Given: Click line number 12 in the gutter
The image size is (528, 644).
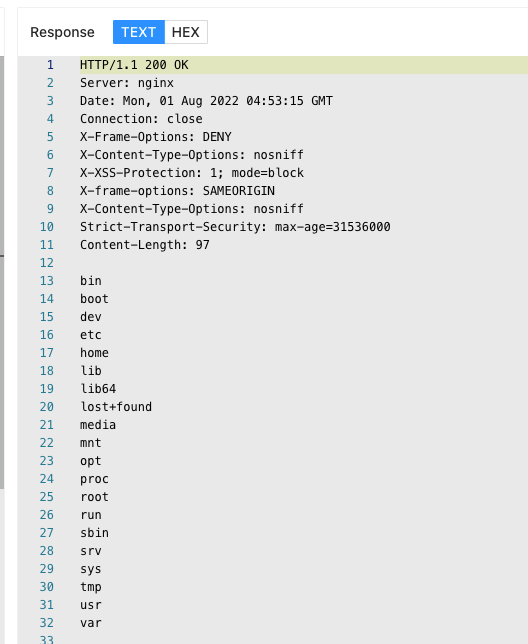Looking at the screenshot, I should pos(47,263).
